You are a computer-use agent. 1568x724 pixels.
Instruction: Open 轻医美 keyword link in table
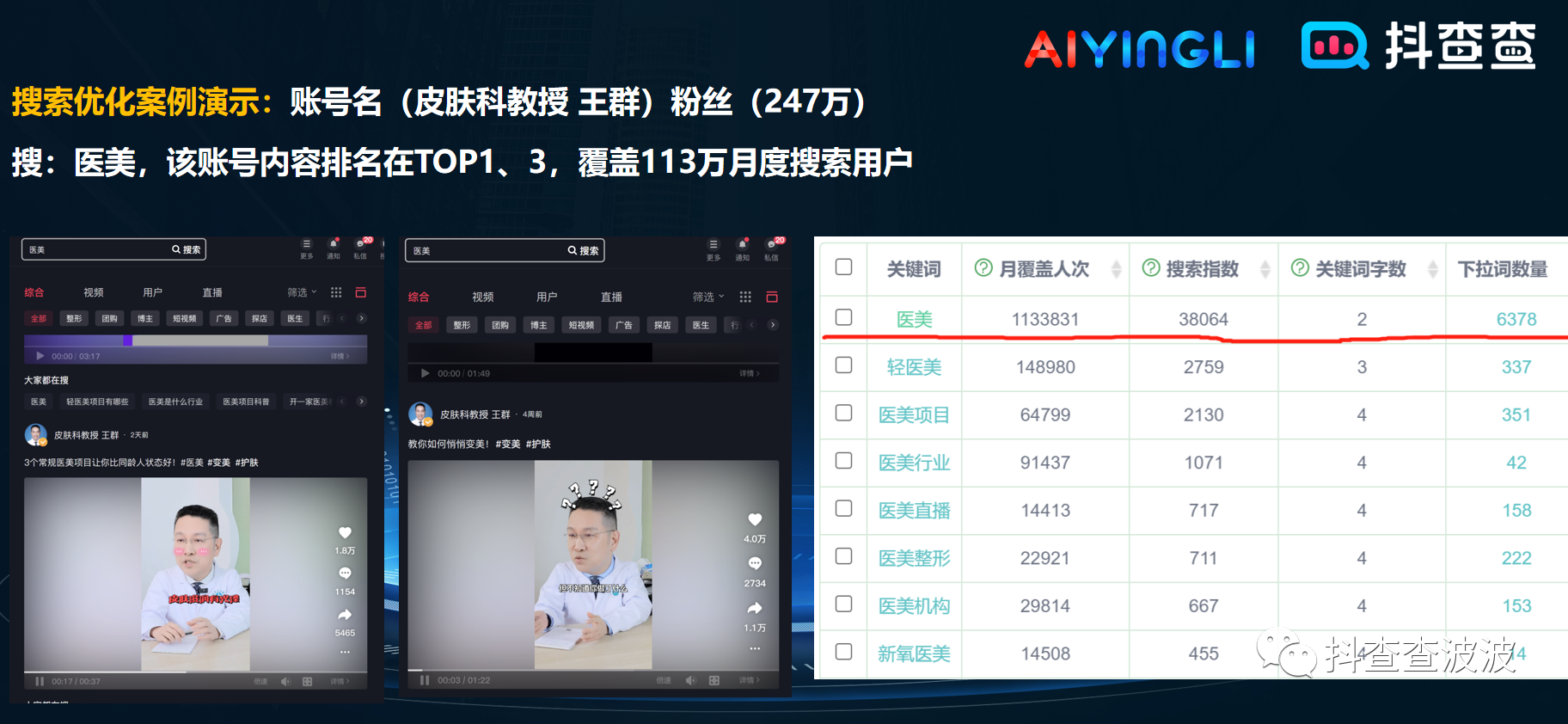click(x=914, y=367)
